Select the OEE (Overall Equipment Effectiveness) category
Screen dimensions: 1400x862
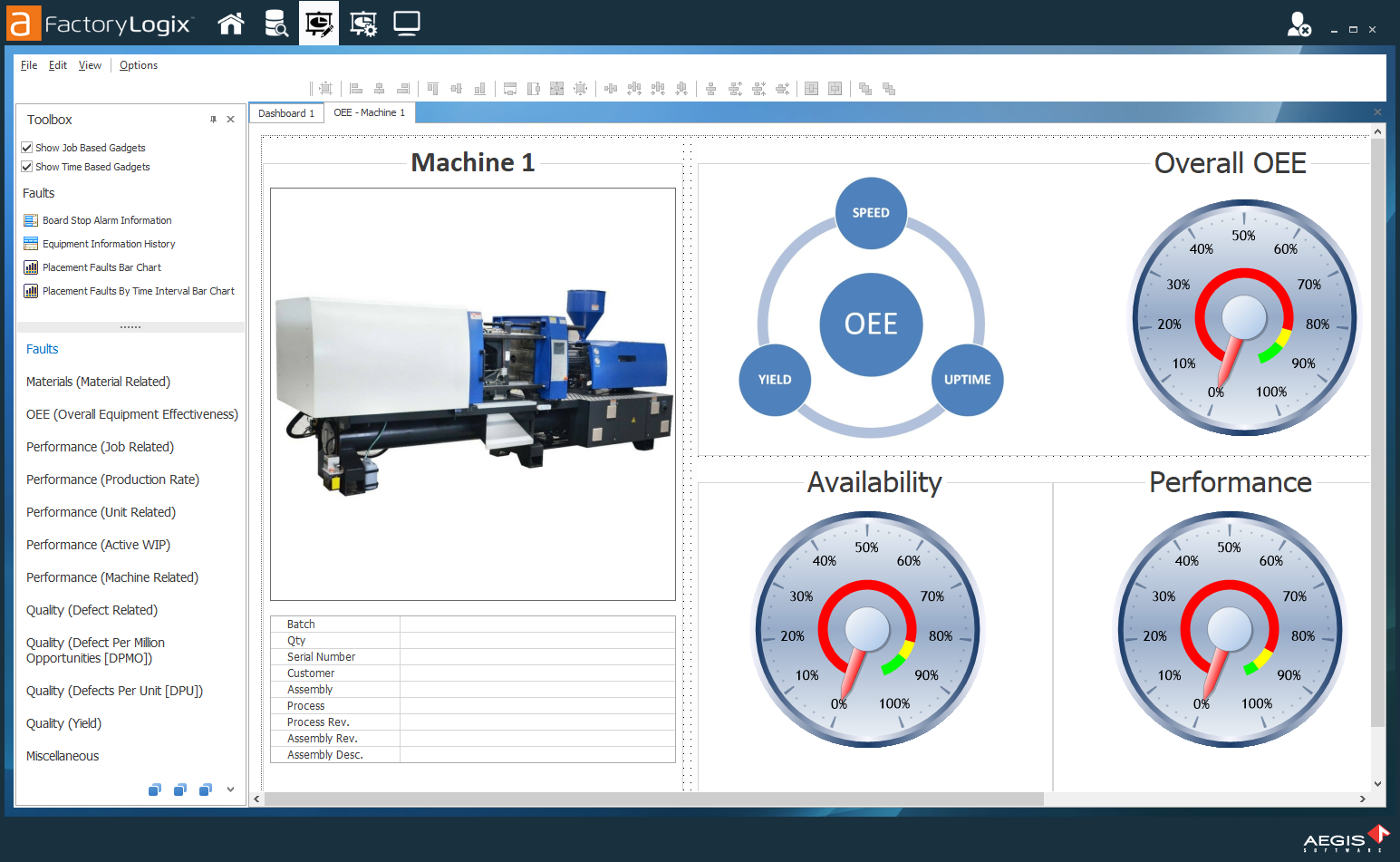coord(132,414)
